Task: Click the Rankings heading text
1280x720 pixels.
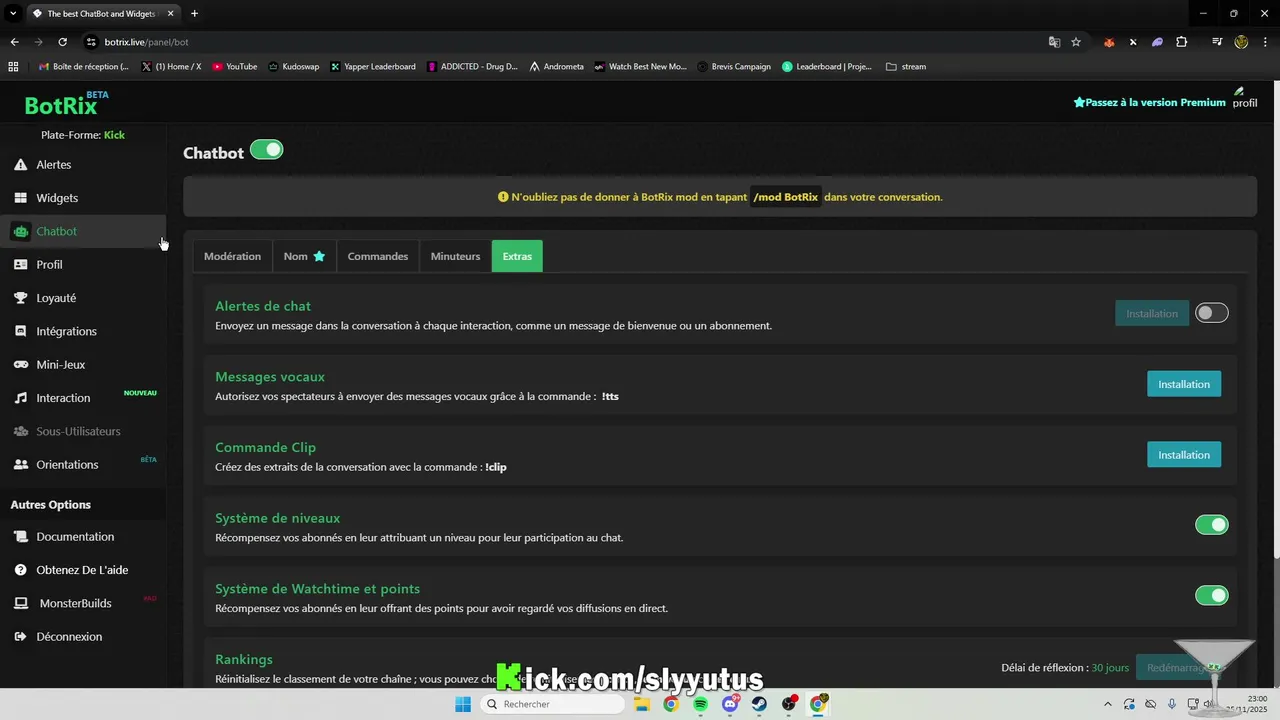Action: point(244,660)
